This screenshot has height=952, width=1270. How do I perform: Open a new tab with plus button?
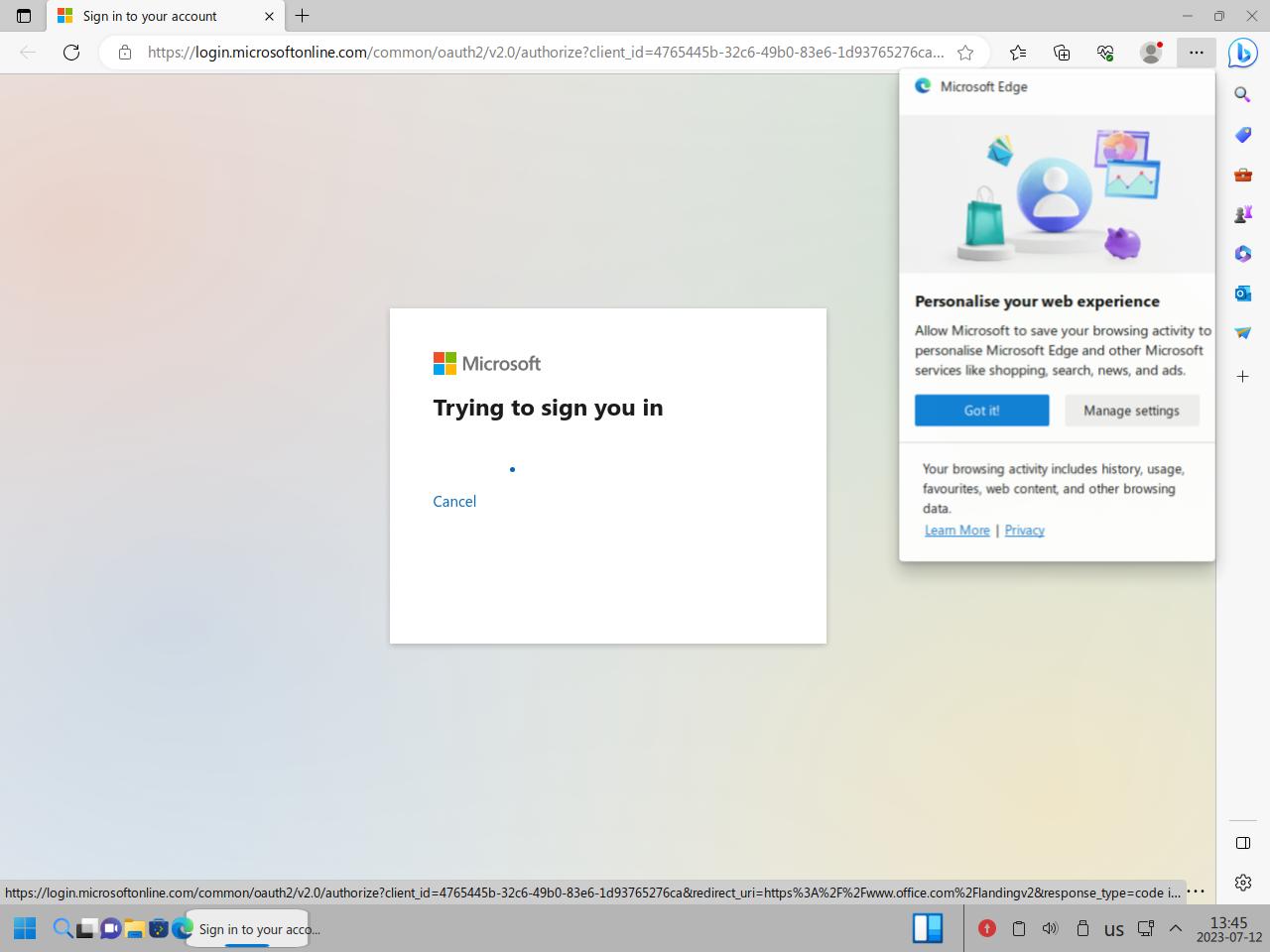pyautogui.click(x=303, y=16)
